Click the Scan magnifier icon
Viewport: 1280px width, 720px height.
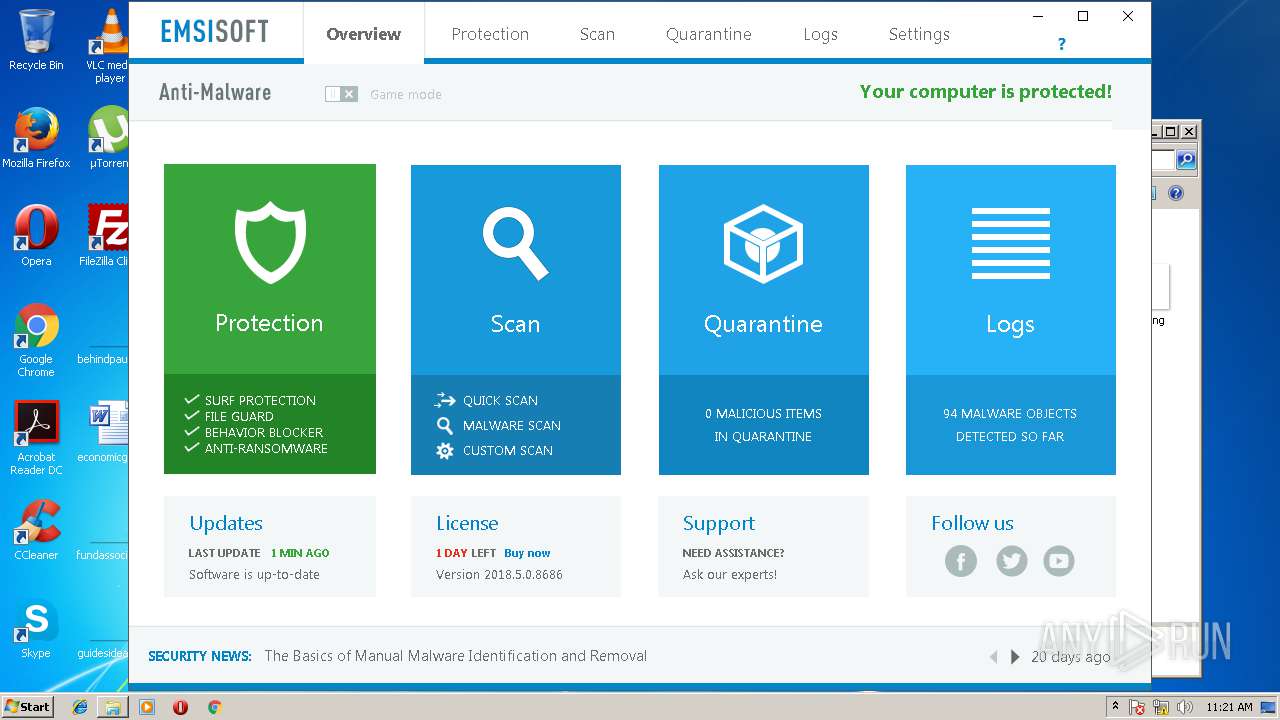pos(515,244)
